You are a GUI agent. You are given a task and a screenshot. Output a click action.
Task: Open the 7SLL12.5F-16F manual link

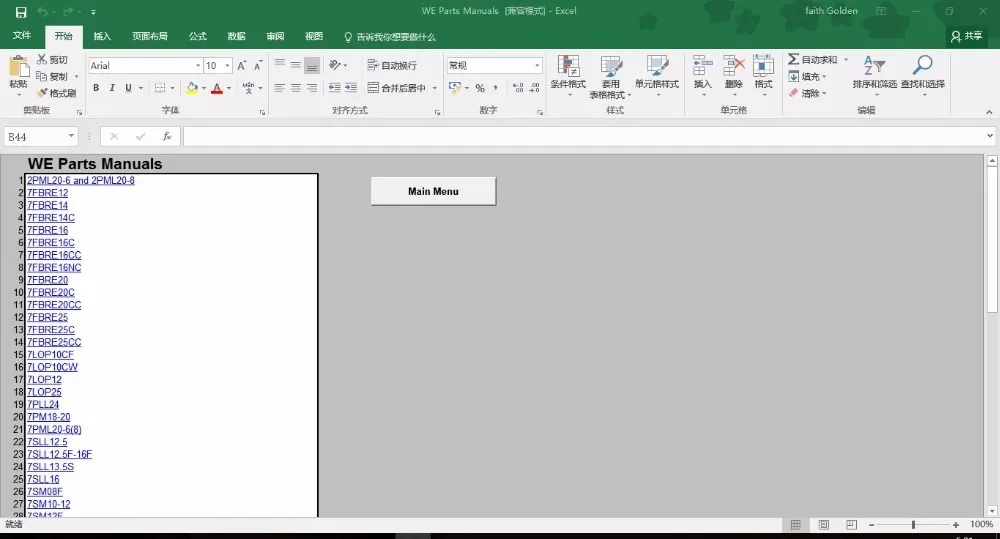59,454
